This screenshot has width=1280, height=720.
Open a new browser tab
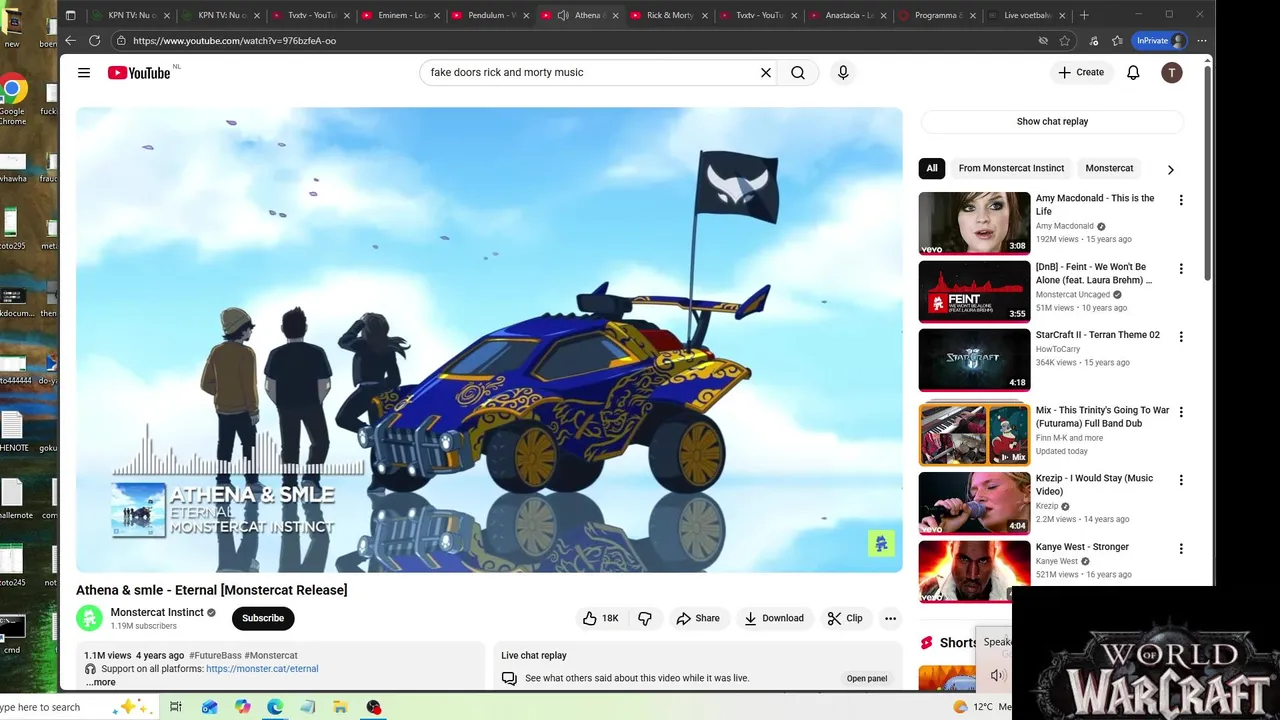1084,15
